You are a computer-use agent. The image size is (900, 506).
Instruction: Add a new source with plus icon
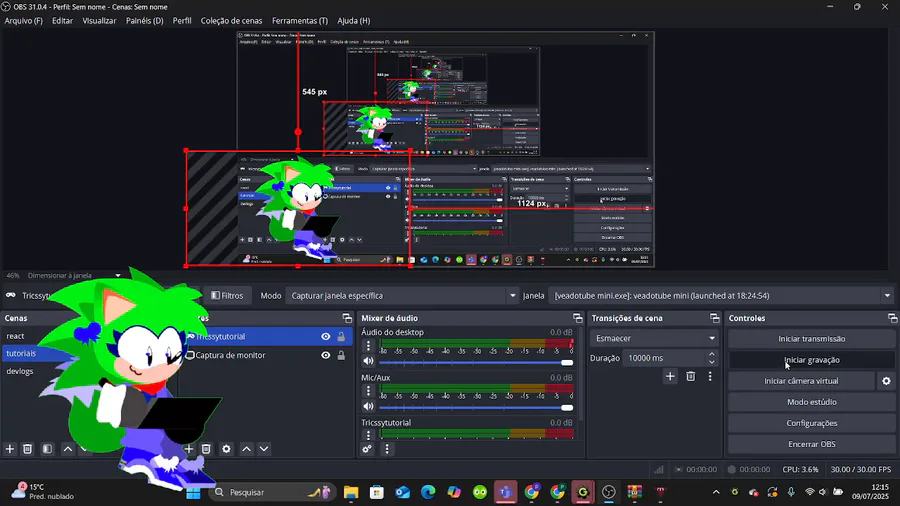click(189, 449)
